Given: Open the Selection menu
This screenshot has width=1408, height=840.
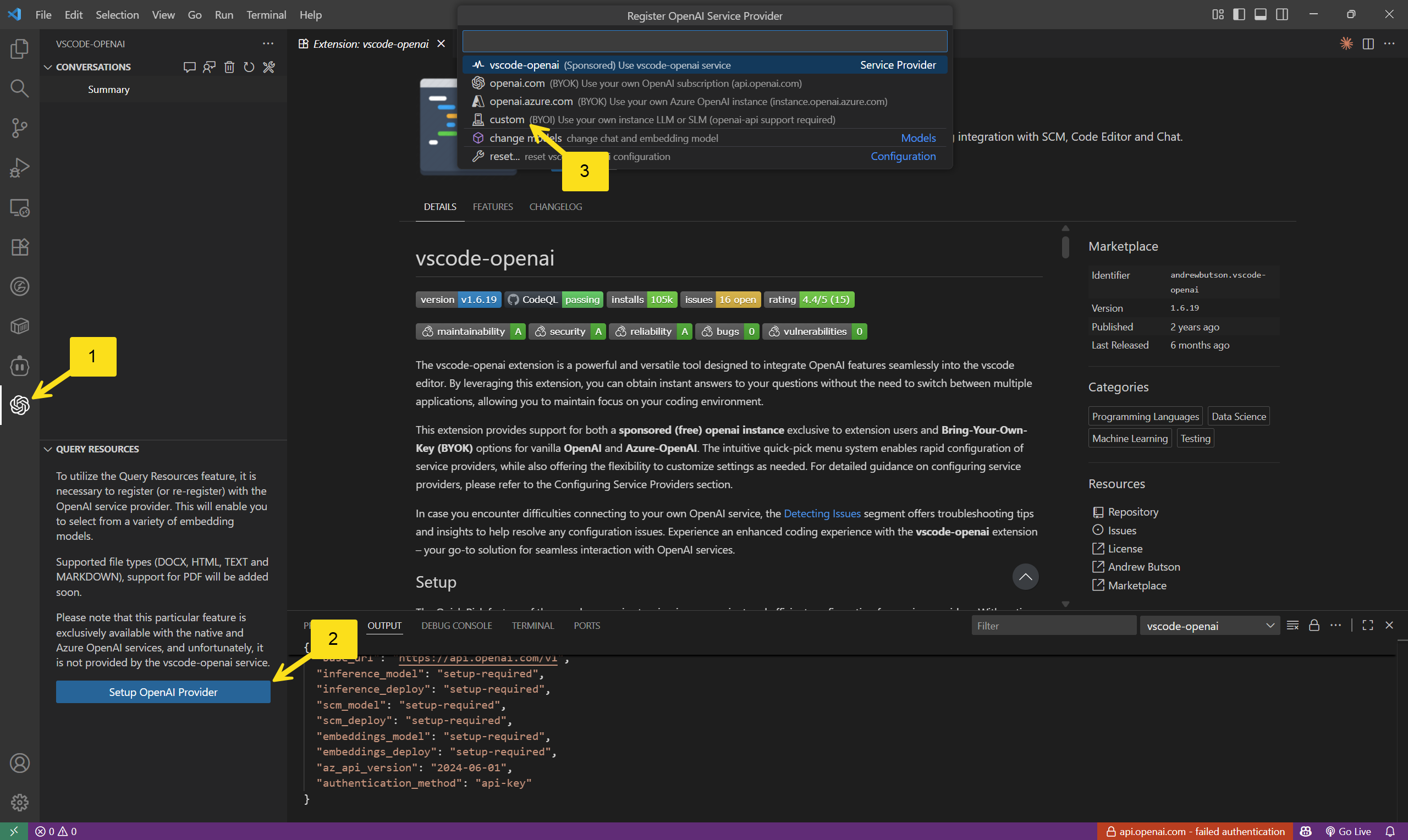Looking at the screenshot, I should coord(117,15).
